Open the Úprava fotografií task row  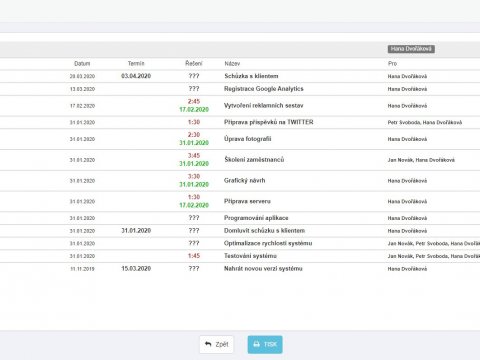(x=240, y=139)
